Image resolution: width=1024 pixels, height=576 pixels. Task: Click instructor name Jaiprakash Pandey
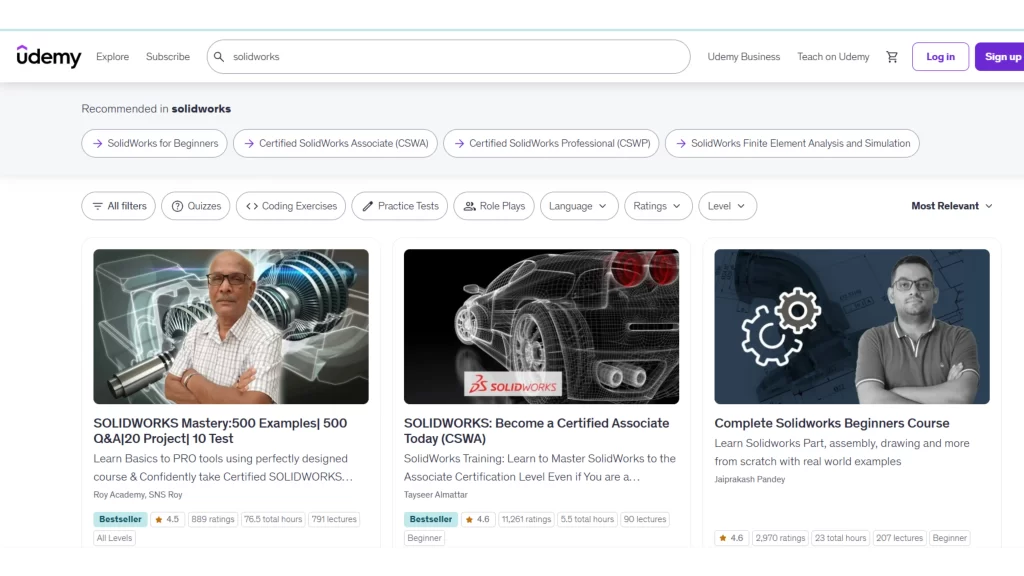tap(750, 479)
